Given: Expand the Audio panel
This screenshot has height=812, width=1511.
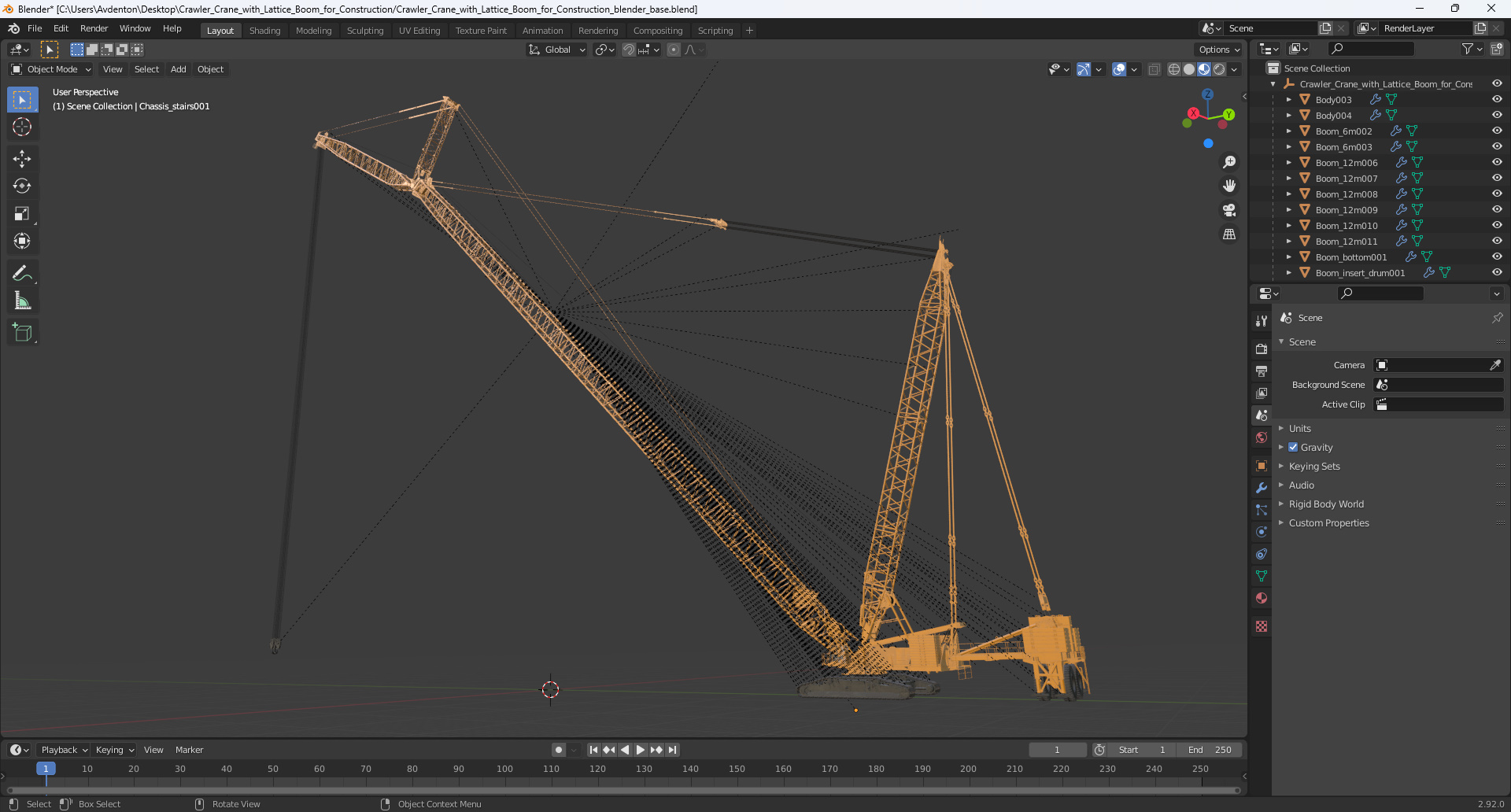Looking at the screenshot, I should click(x=1302, y=485).
